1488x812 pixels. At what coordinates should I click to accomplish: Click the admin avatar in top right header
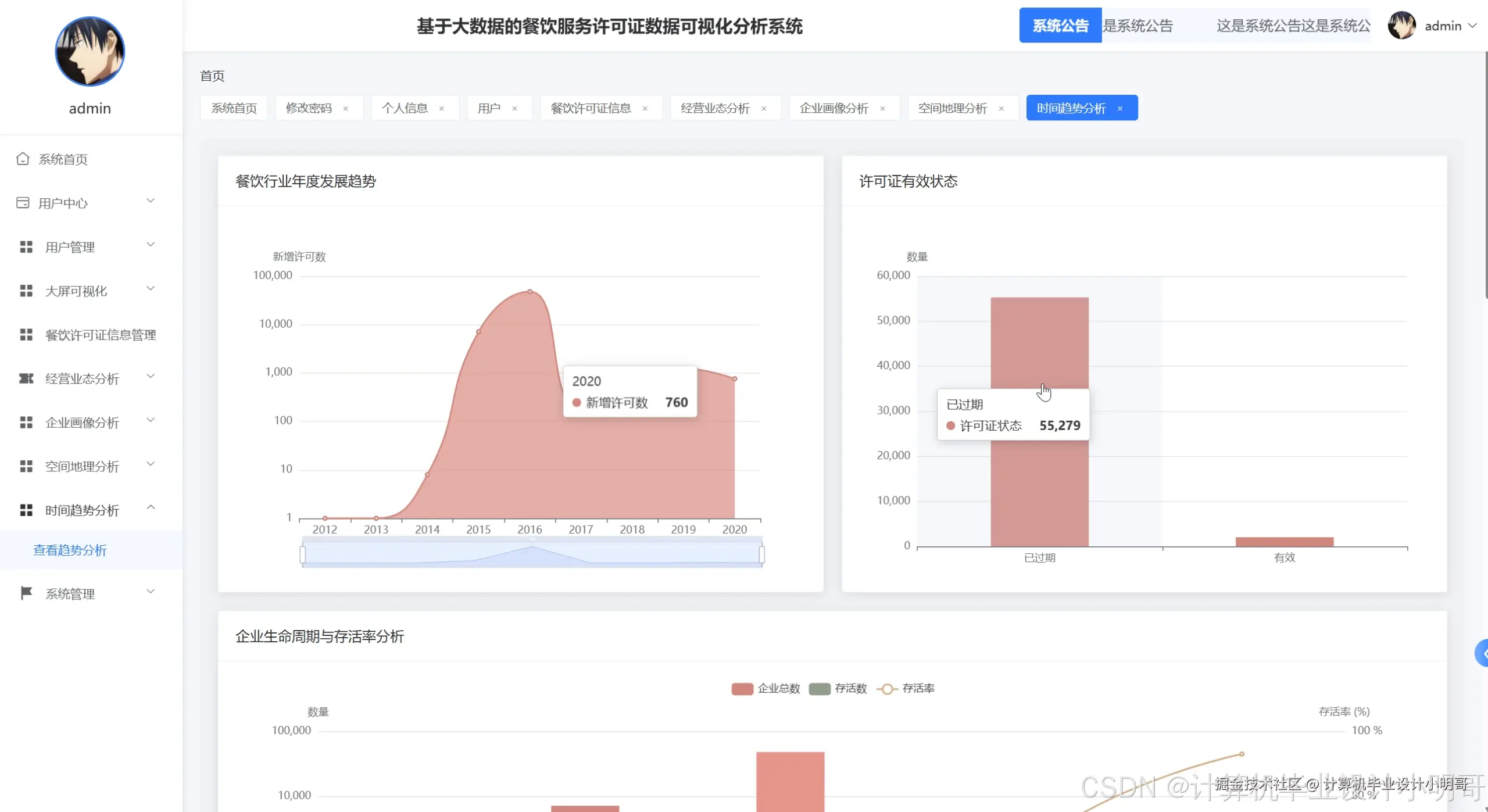tap(1401, 26)
